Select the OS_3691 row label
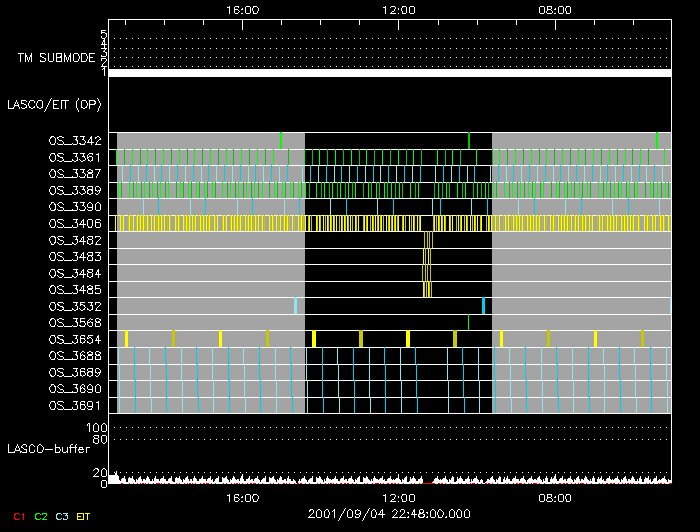Image resolution: width=700 pixels, height=532 pixels. coord(74,405)
